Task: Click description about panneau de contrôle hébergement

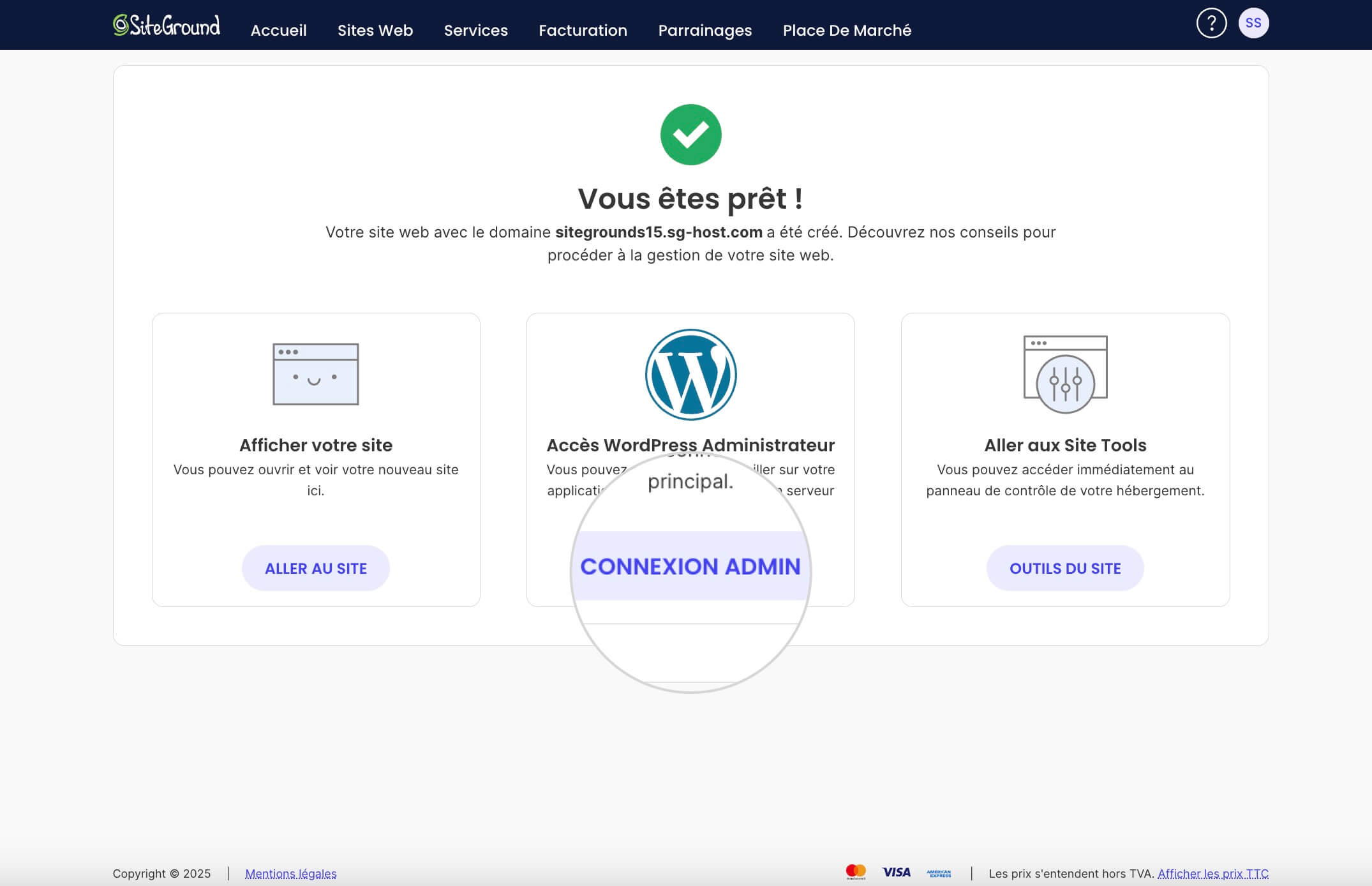Action: click(x=1065, y=479)
